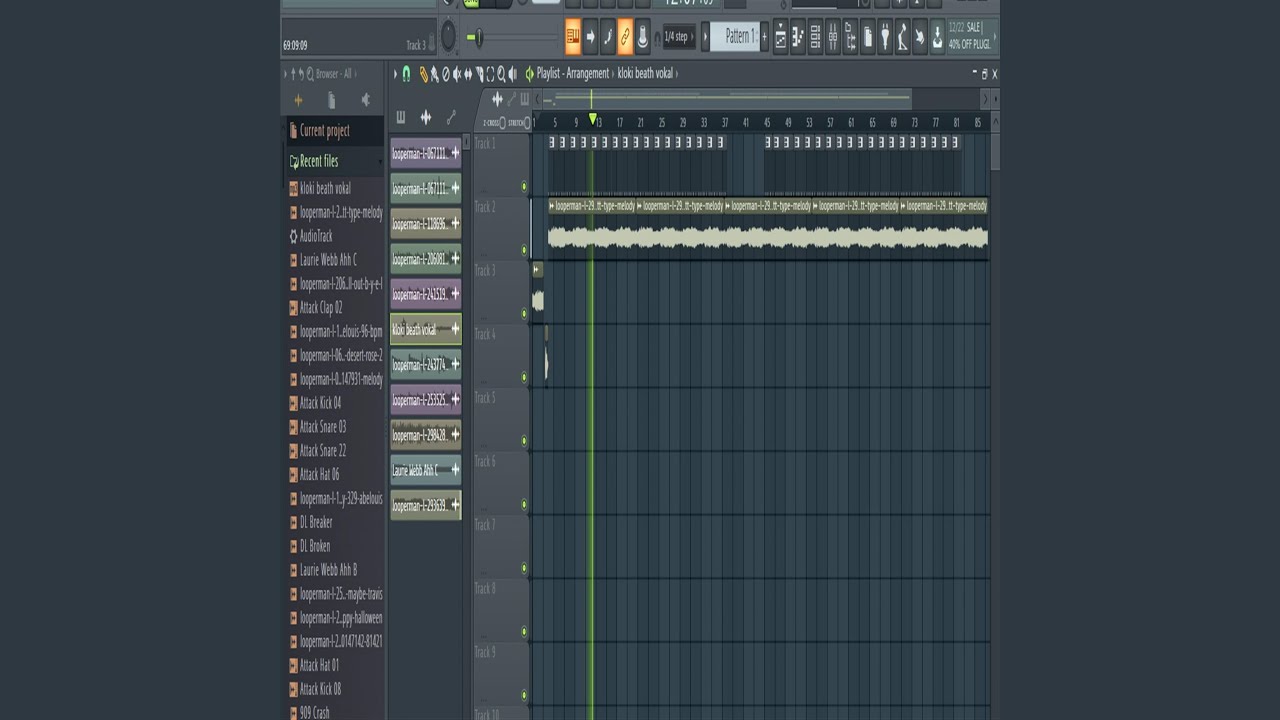Open the 1/4 step snap dropdown
The image size is (1280, 720).
tap(678, 37)
